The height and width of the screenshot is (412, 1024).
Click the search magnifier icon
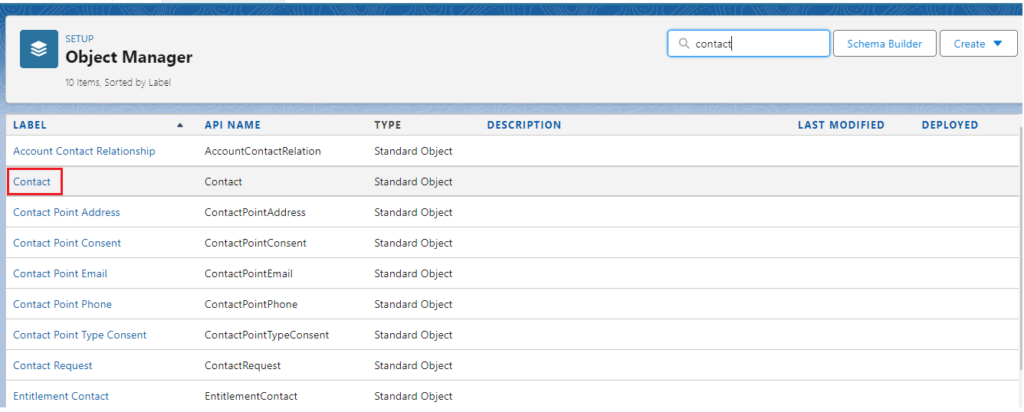pos(683,44)
